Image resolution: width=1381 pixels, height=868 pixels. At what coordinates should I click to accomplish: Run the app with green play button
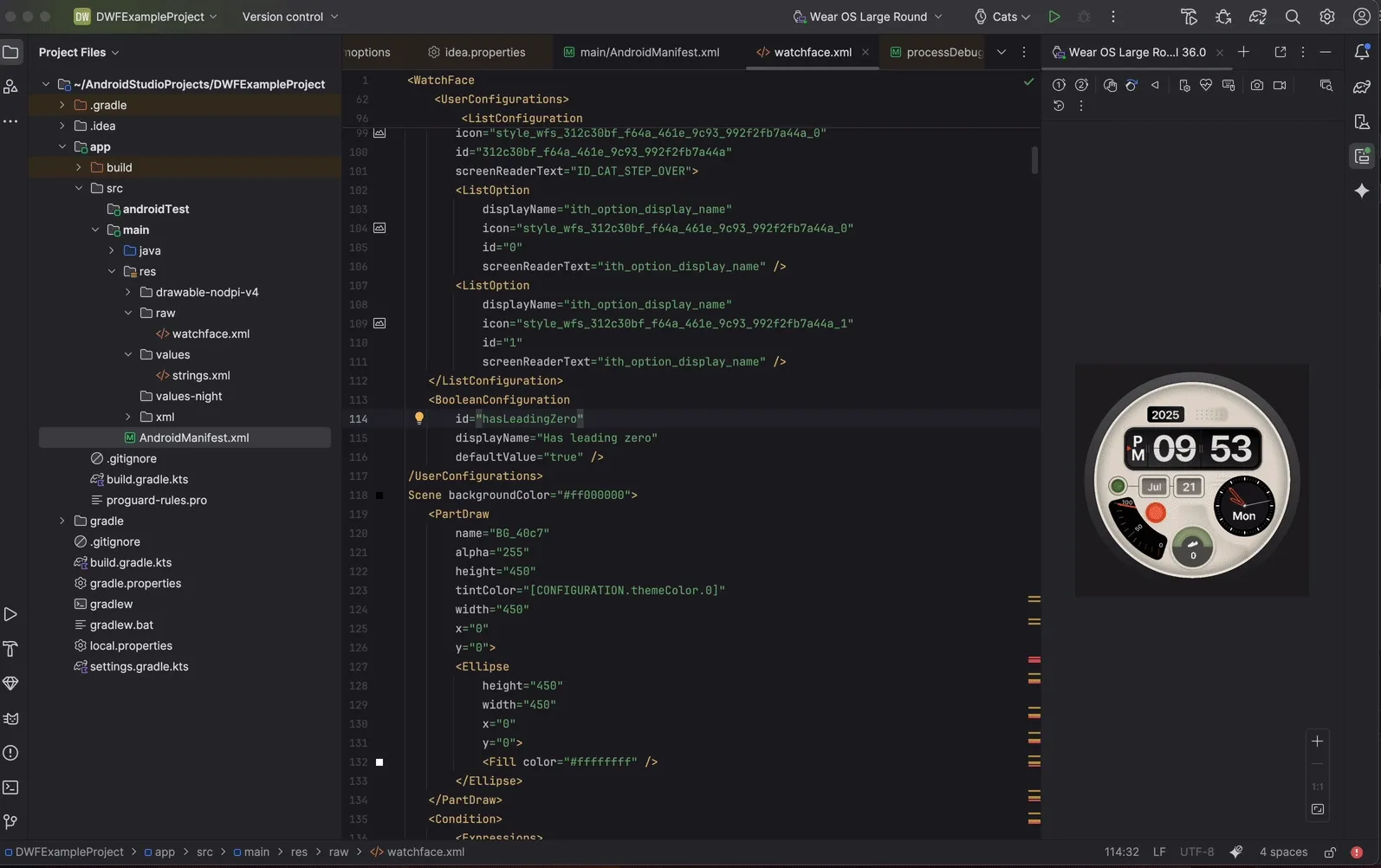[1054, 16]
